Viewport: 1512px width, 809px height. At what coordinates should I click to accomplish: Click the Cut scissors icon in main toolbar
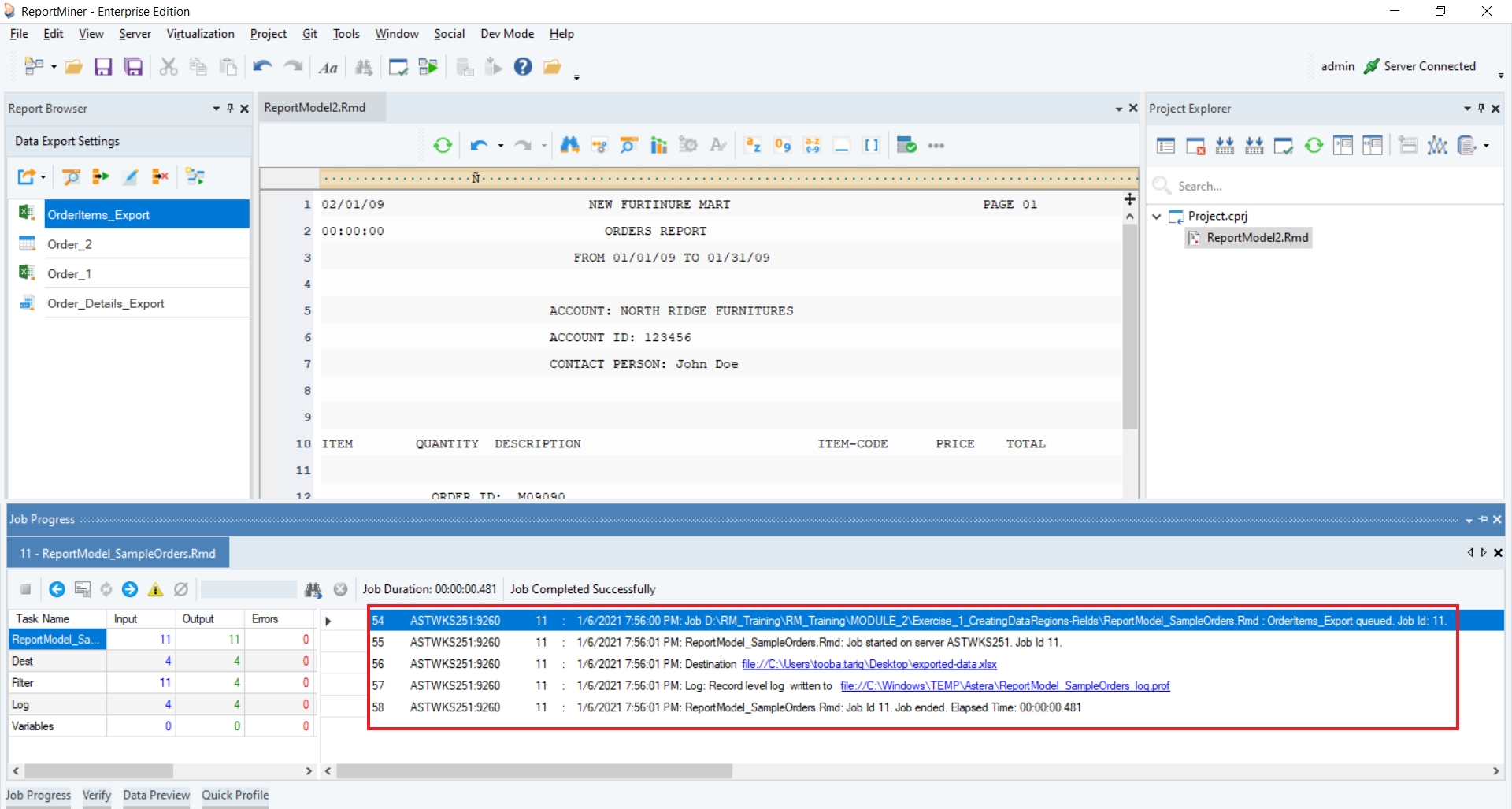click(168, 67)
